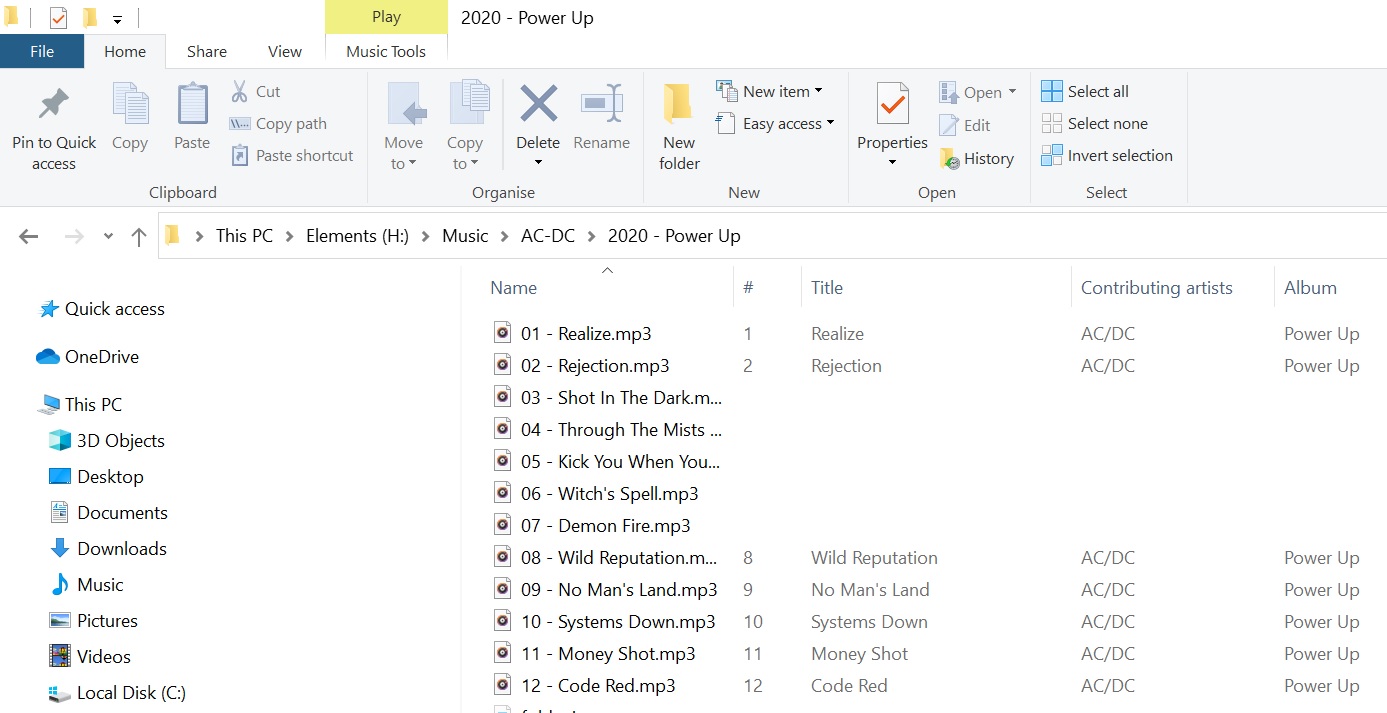The height and width of the screenshot is (713, 1387).
Task: Click the Paste clipboard icon
Action: click(192, 104)
